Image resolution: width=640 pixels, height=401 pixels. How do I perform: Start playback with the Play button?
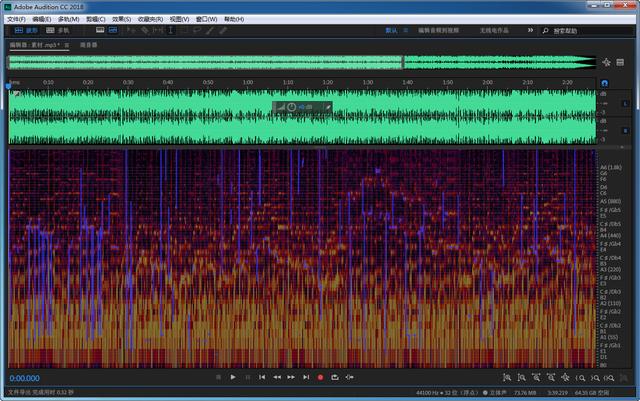click(x=233, y=377)
